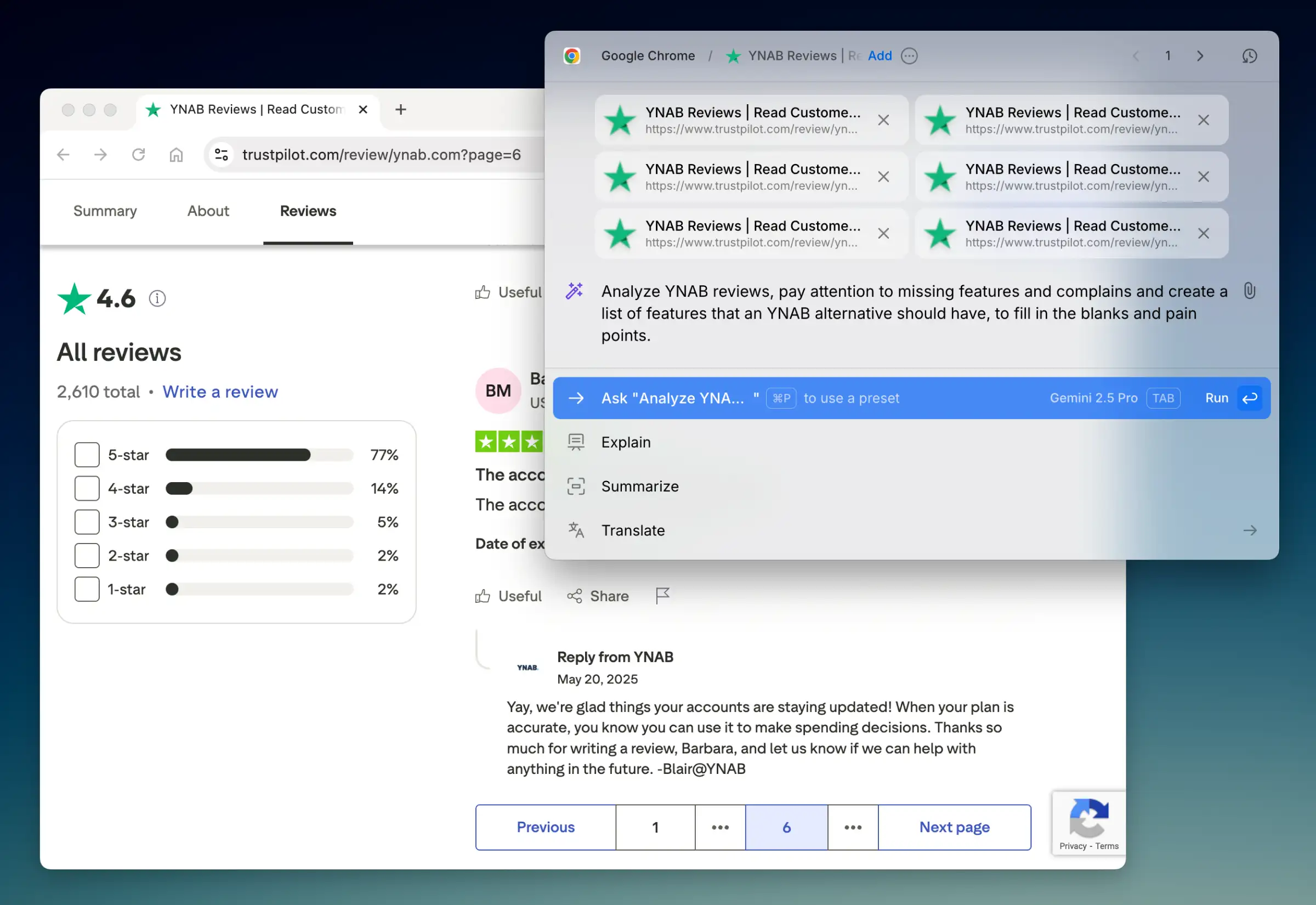This screenshot has height=905, width=1316.
Task: Click the 3-star rating bar
Action: point(259,522)
